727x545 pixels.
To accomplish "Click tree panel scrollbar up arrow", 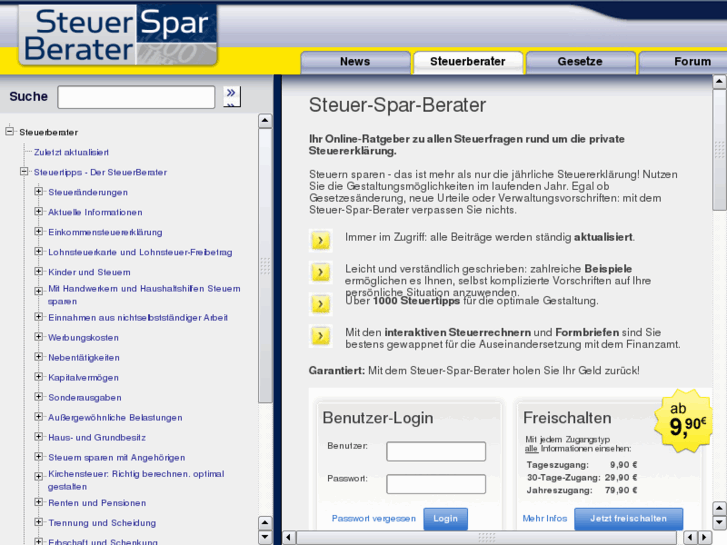I will click(x=265, y=121).
